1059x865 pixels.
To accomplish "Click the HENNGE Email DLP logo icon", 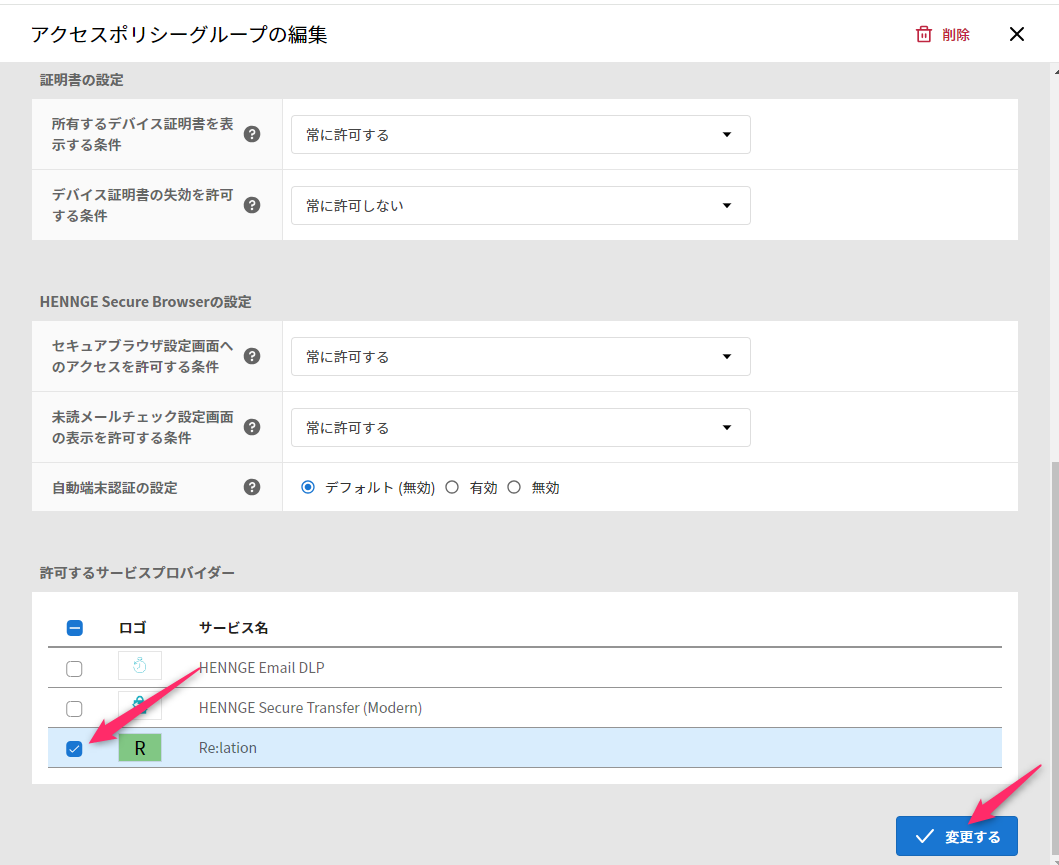I will pyautogui.click(x=140, y=667).
